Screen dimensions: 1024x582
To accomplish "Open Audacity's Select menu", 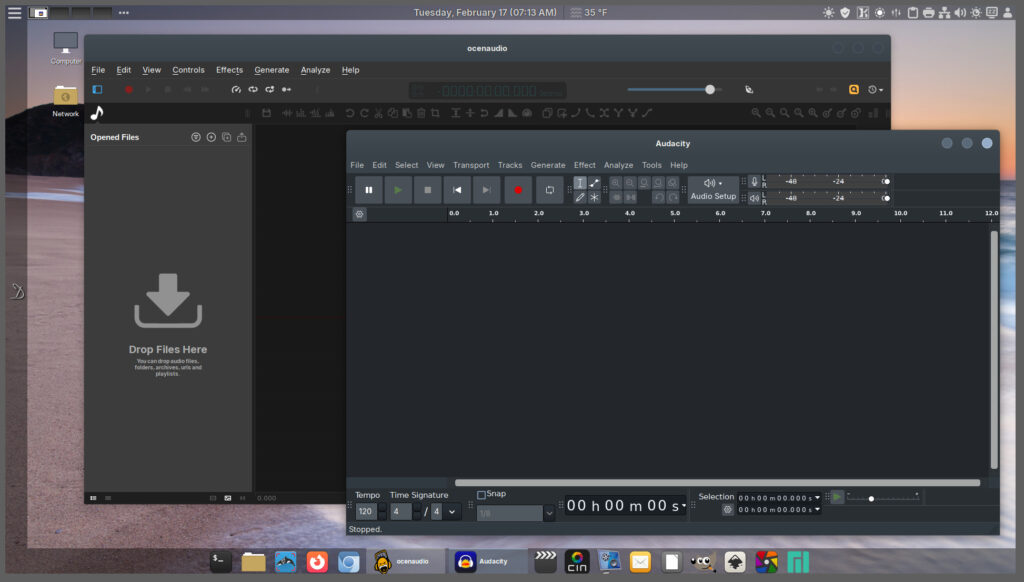I will (406, 165).
